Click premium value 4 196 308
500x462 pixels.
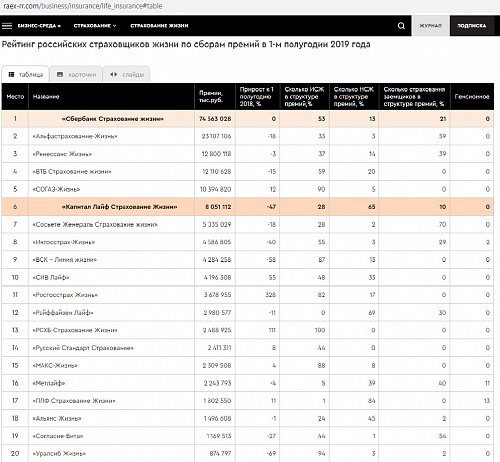(217, 277)
